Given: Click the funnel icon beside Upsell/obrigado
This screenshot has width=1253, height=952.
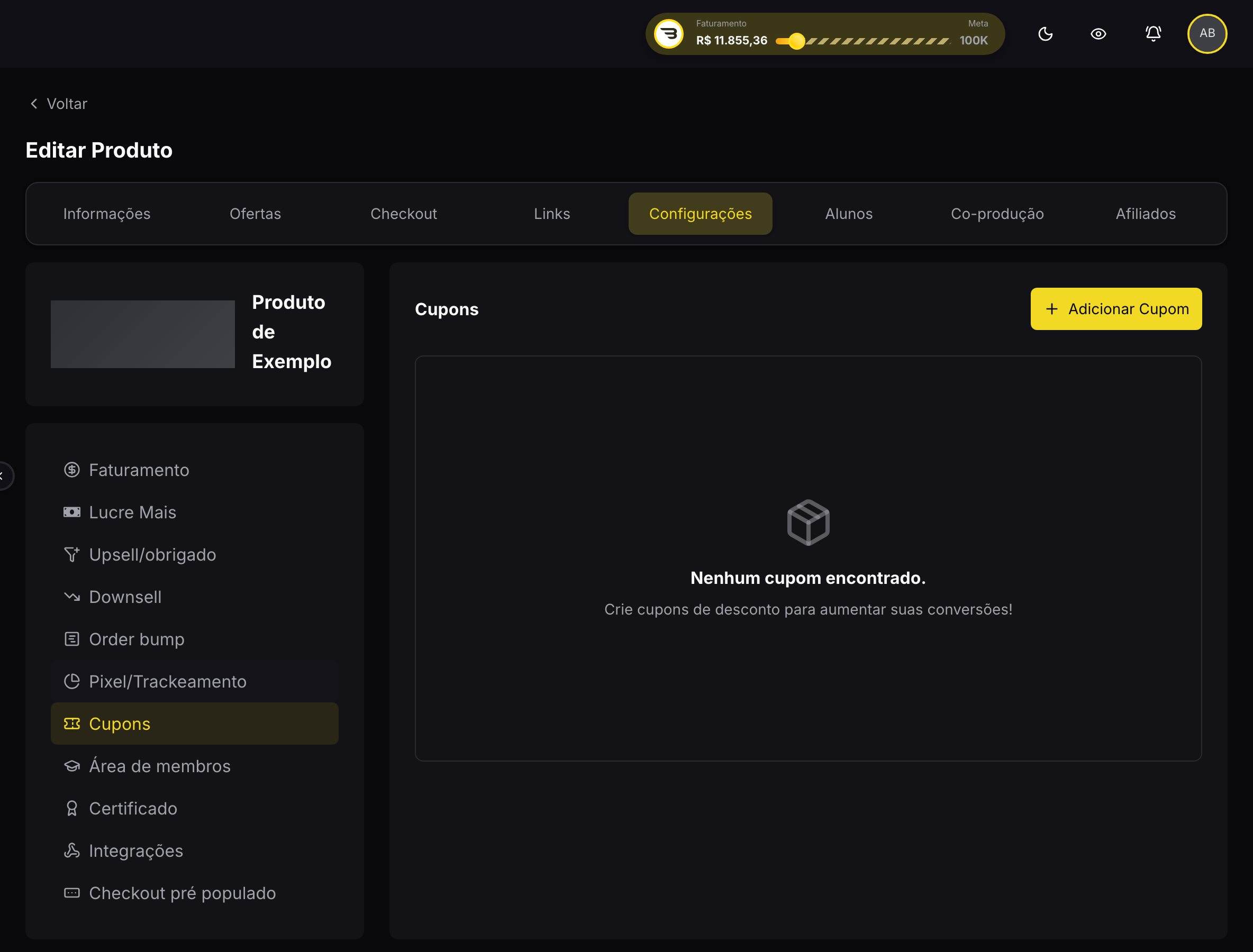Looking at the screenshot, I should coord(72,554).
